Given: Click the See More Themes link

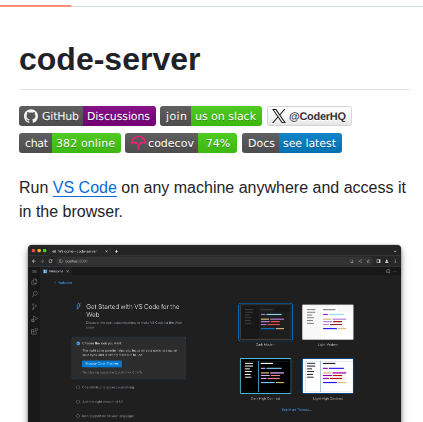Looking at the screenshot, I should coord(296,410).
